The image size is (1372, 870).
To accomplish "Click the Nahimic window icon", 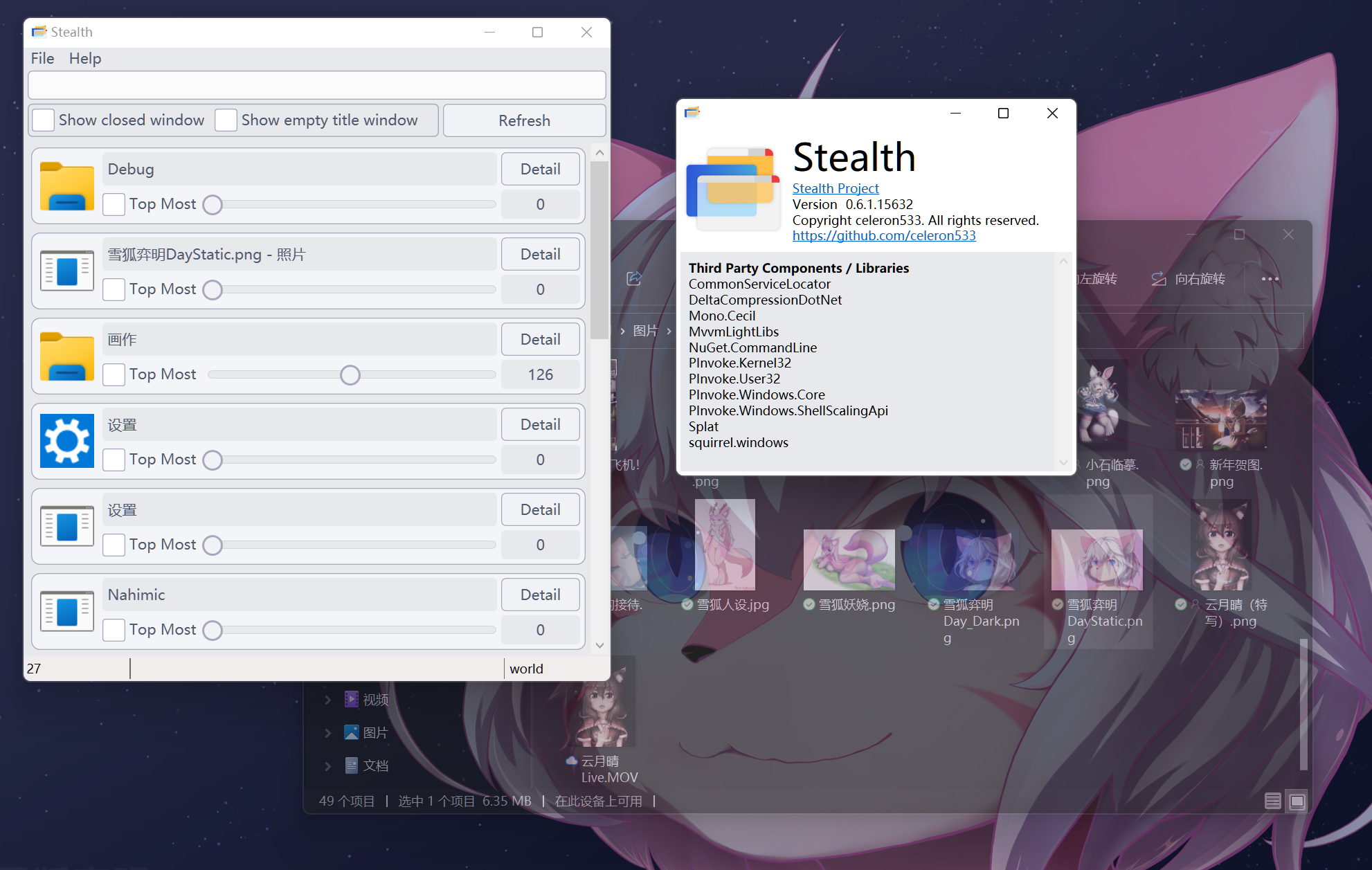I will (x=66, y=611).
